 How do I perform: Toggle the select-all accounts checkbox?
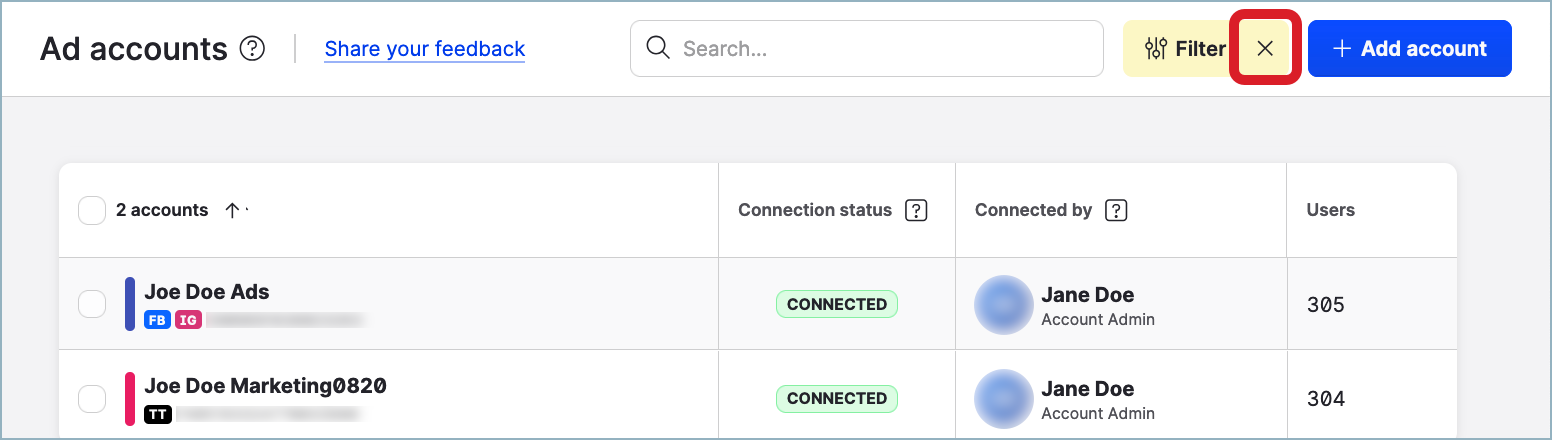tap(92, 210)
